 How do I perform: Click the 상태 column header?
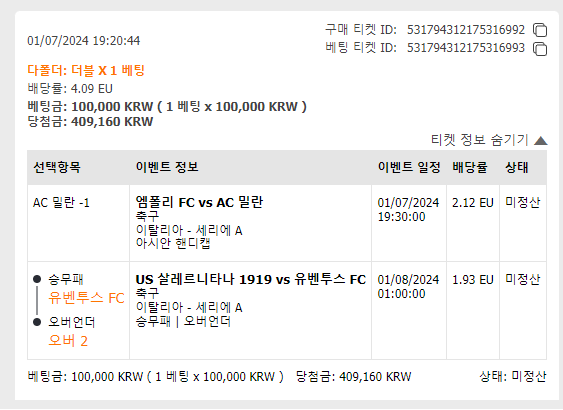tap(517, 167)
